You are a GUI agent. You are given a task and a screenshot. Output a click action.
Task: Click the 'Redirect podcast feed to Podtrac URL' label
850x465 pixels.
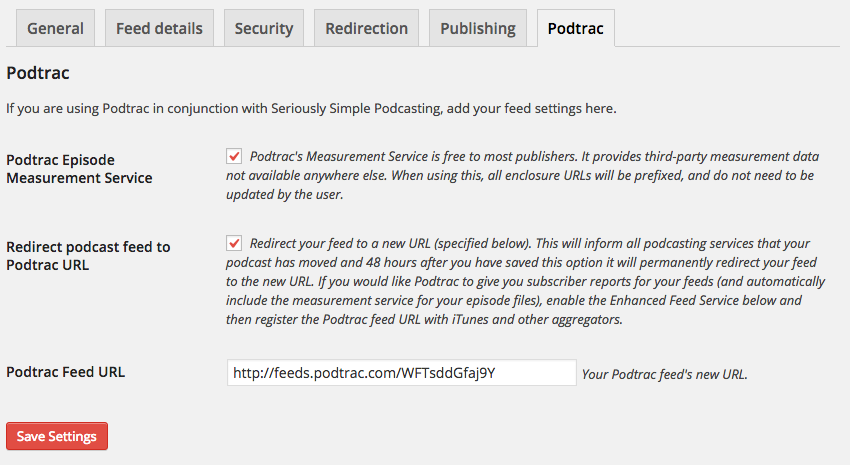tap(88, 256)
